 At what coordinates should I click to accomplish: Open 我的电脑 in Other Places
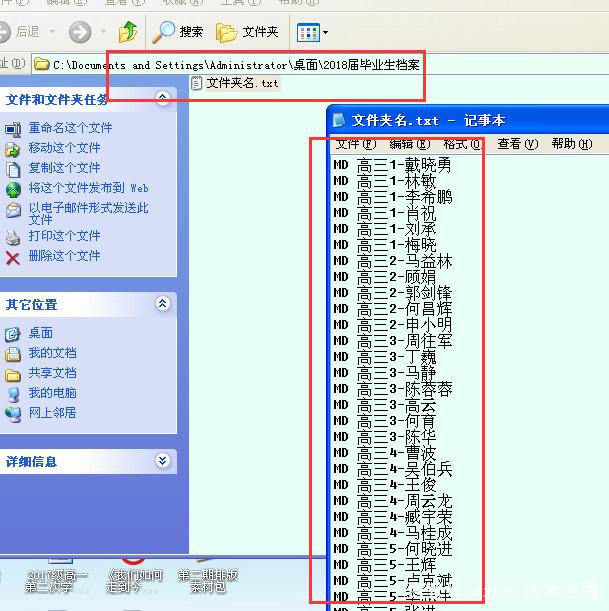pos(53,393)
